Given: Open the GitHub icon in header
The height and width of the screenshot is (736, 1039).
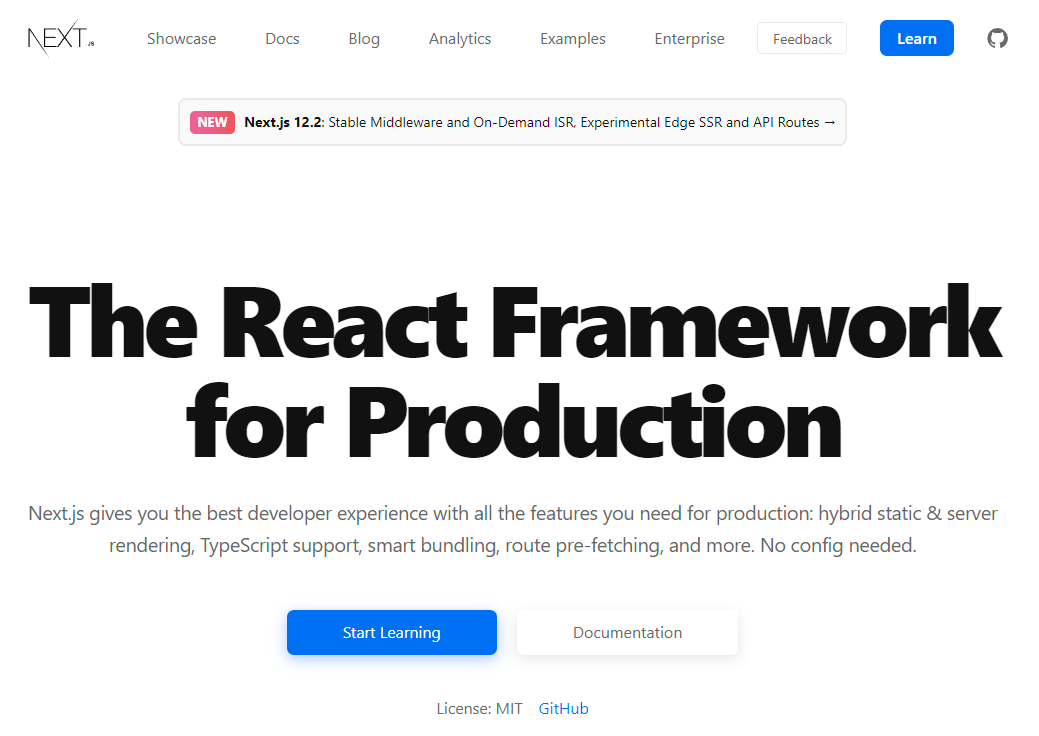Looking at the screenshot, I should pyautogui.click(x=997, y=38).
